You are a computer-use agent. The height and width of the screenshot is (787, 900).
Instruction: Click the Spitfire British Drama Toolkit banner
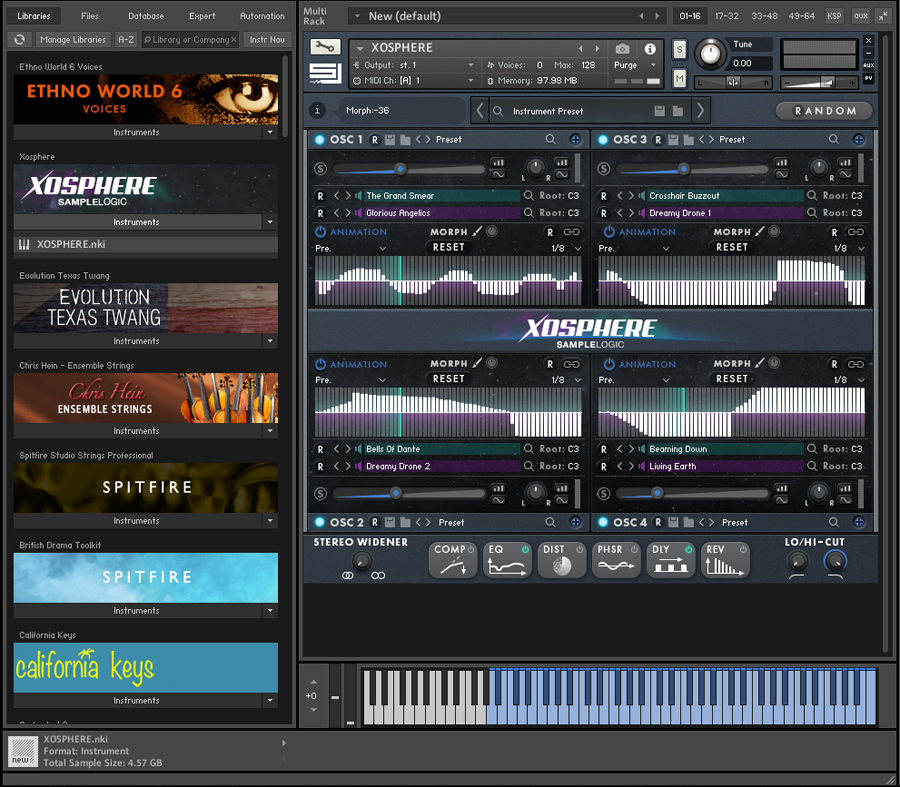pyautogui.click(x=146, y=577)
